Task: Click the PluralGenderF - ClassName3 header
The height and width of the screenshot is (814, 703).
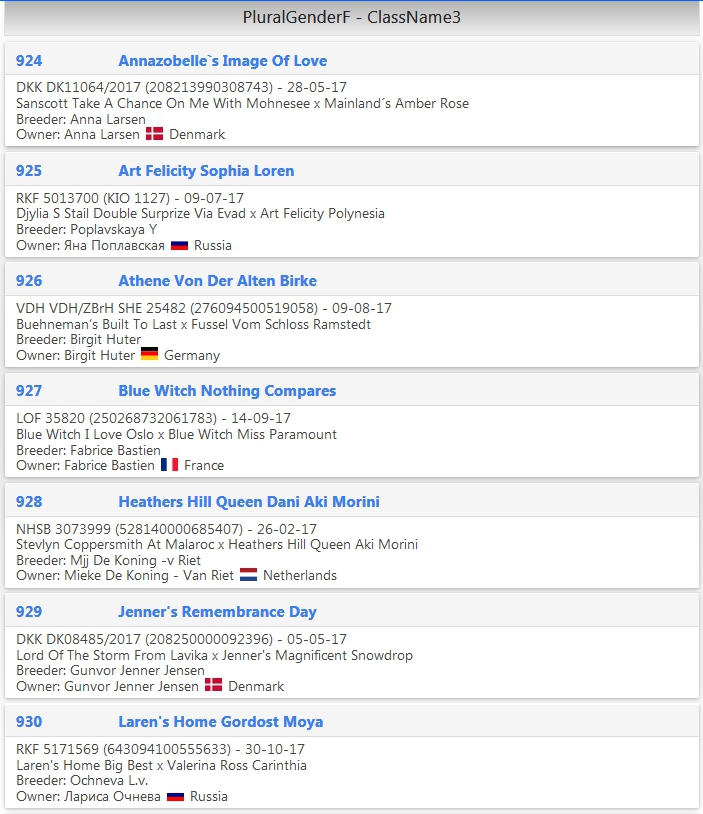Action: pyautogui.click(x=352, y=18)
